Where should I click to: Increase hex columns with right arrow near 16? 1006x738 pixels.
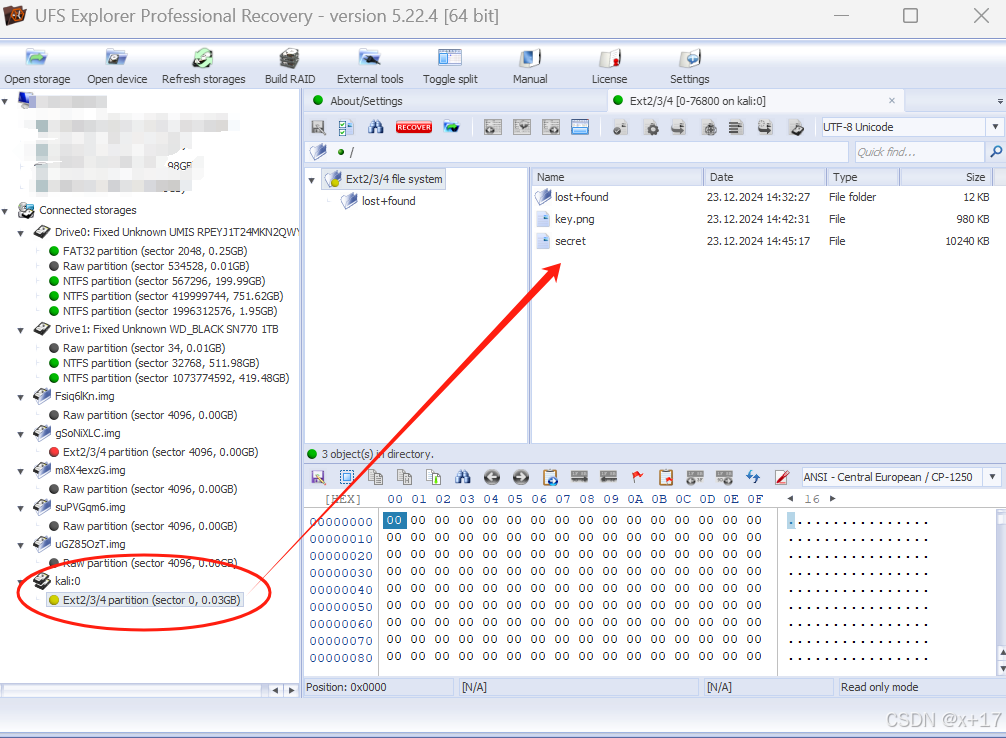click(x=833, y=499)
